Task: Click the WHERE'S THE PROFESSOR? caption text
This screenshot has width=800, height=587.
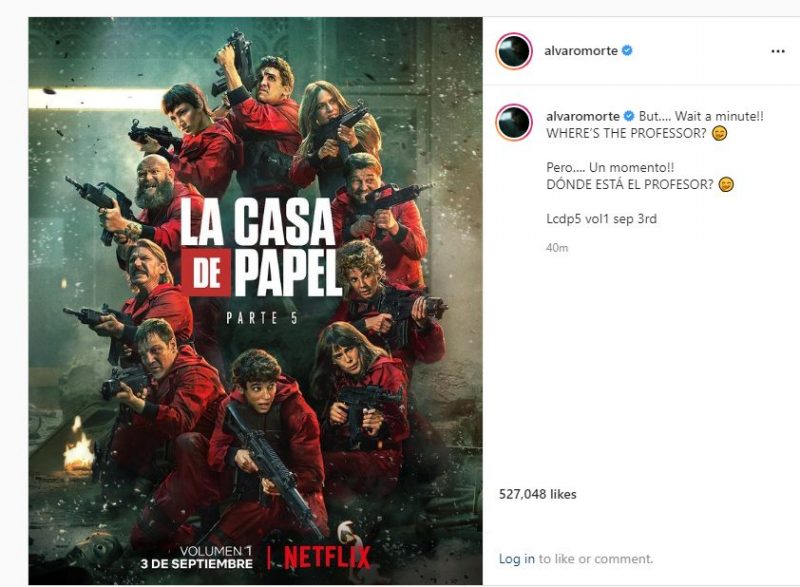Action: [627, 134]
